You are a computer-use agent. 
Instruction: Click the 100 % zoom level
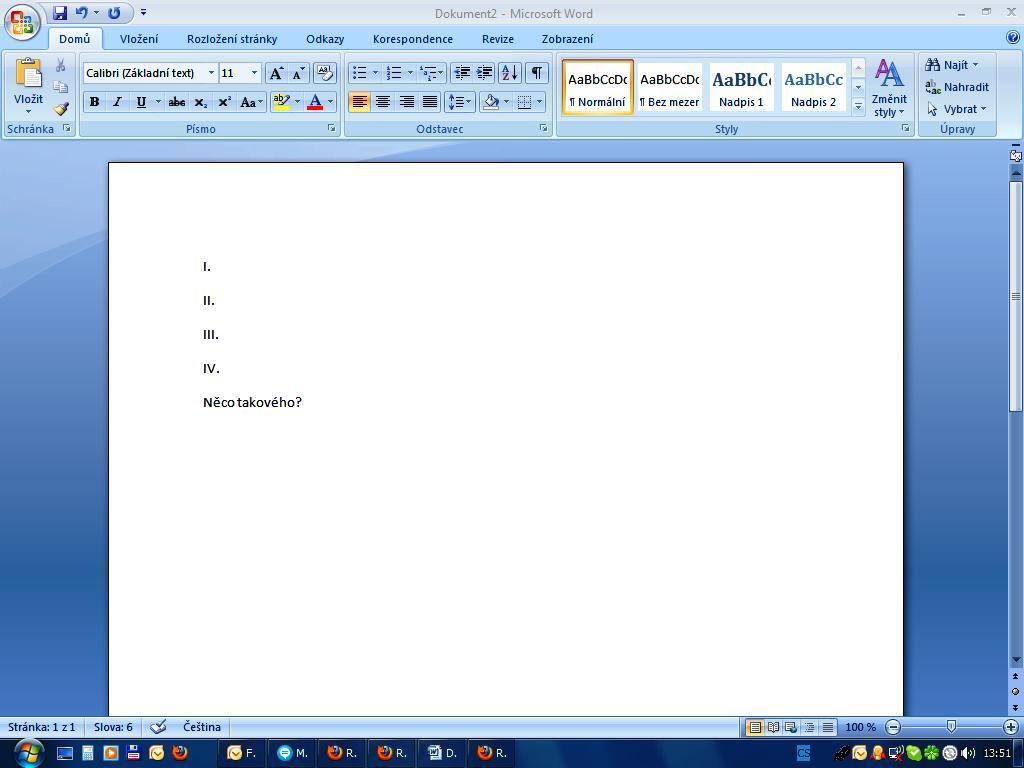860,727
